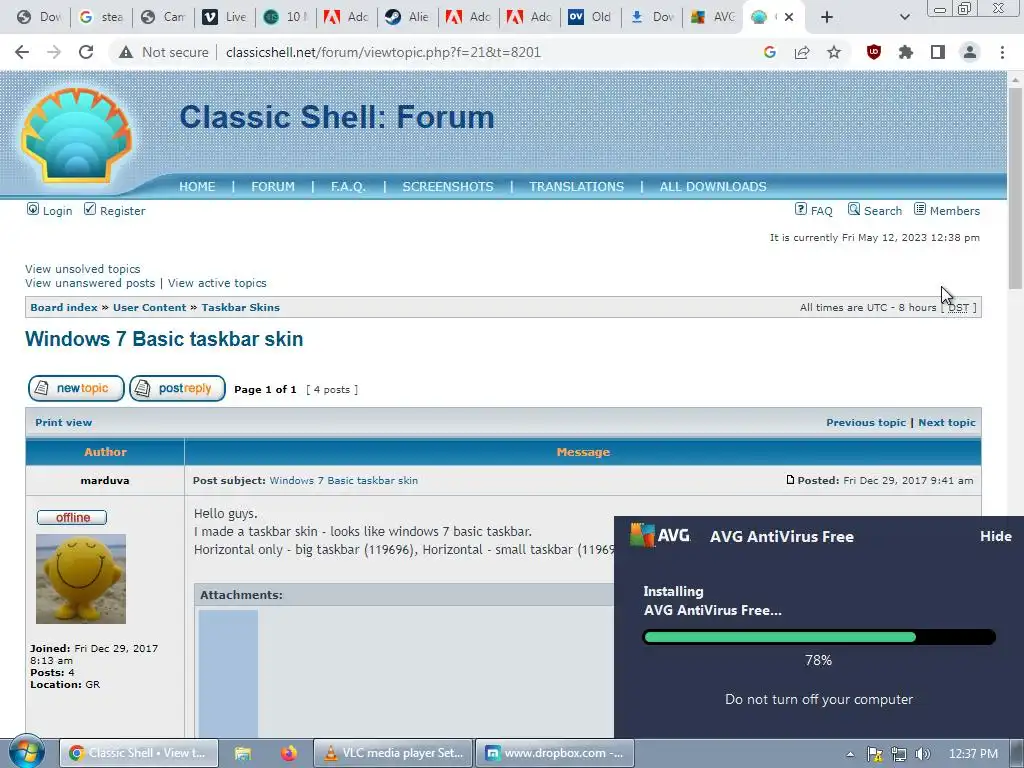Click the Action Center flag tray icon
Viewport: 1024px width, 768px height.
[874, 754]
